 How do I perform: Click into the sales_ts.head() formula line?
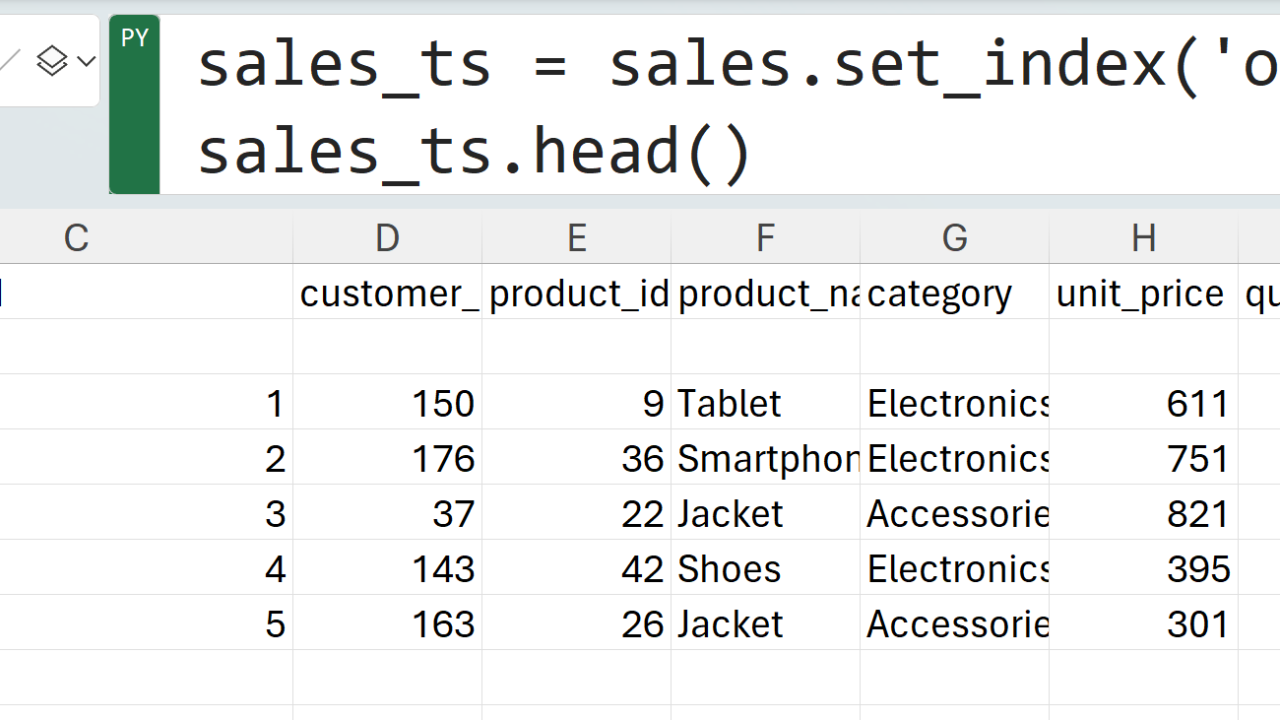474,153
